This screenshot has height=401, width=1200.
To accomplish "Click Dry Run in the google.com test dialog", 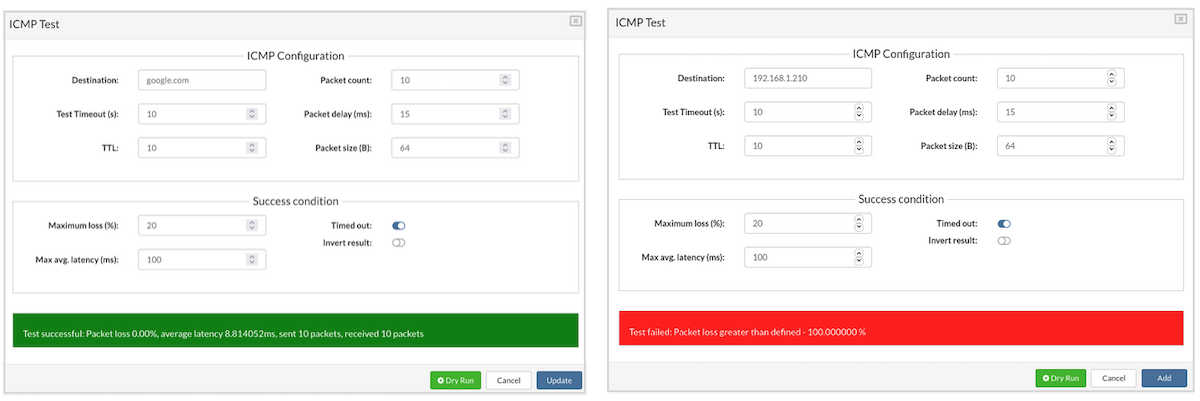I will coord(456,380).
